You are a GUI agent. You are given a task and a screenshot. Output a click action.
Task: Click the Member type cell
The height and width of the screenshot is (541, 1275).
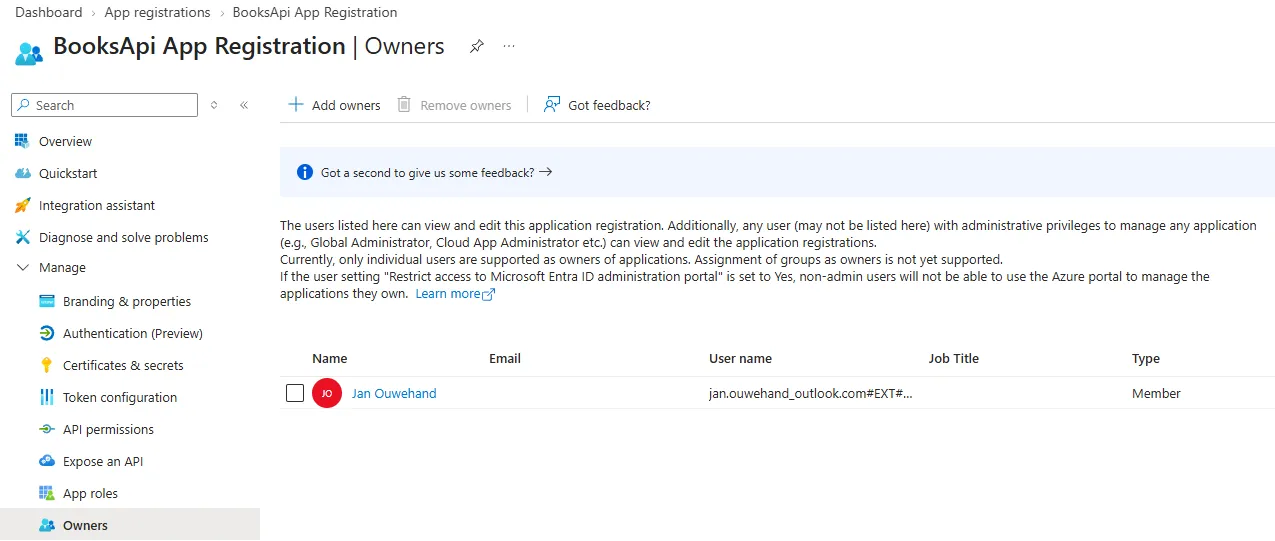[1156, 393]
